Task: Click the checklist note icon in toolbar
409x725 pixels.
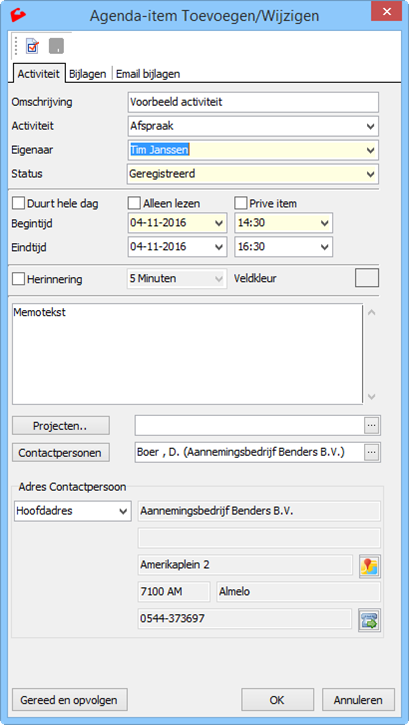Action: pyautogui.click(x=33, y=46)
